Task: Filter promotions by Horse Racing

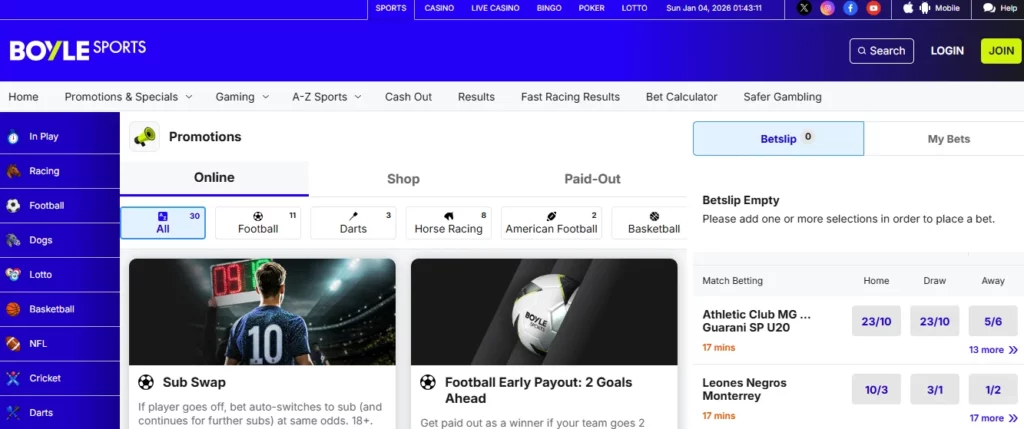Action: [x=449, y=223]
